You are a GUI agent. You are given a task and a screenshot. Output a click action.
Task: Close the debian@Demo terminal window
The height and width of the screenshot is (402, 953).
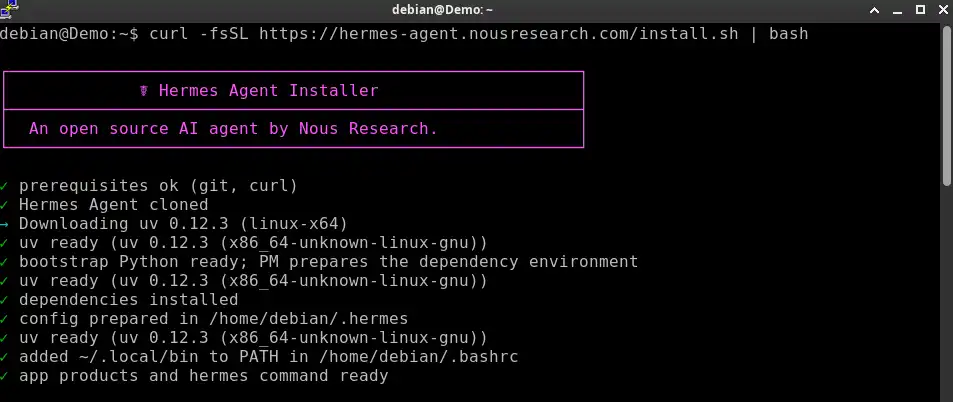(x=943, y=10)
